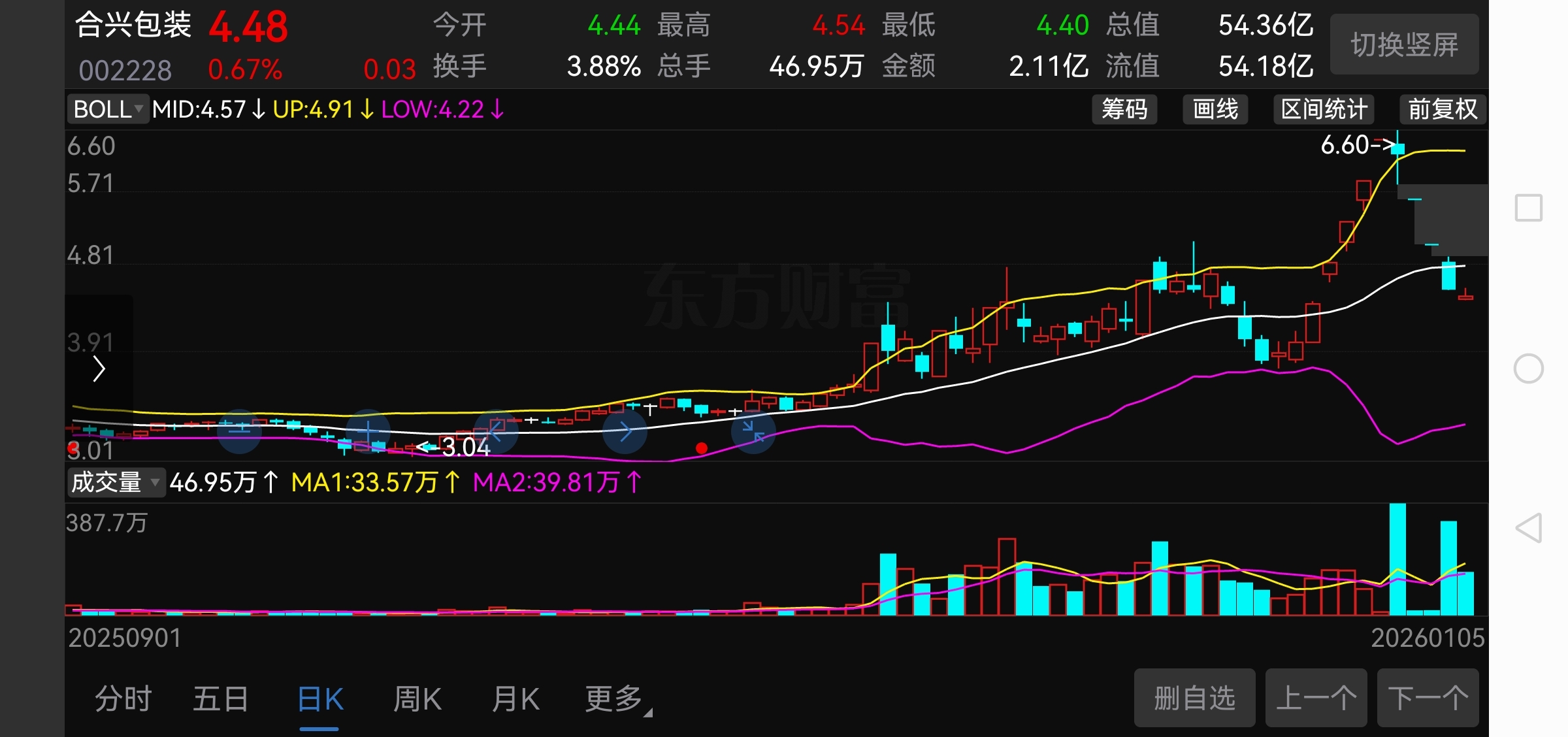Image resolution: width=1568 pixels, height=737 pixels.
Task: Expand left side panel chevron
Action: tap(99, 369)
